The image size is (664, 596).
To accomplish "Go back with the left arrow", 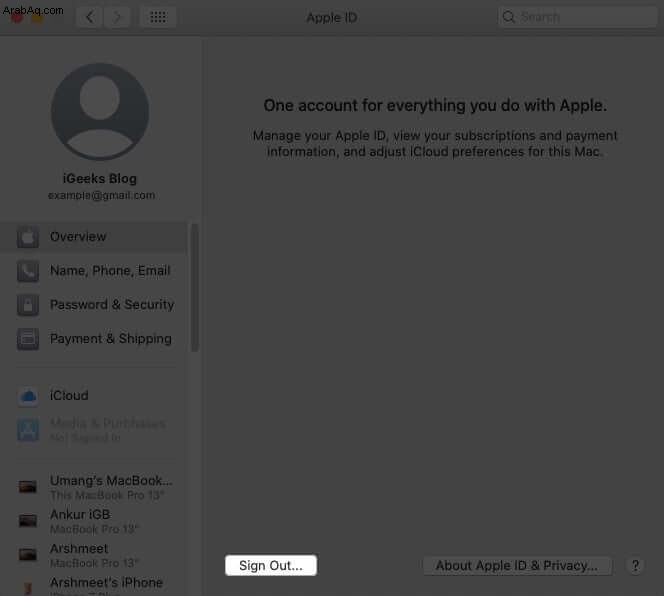I will tap(89, 17).
